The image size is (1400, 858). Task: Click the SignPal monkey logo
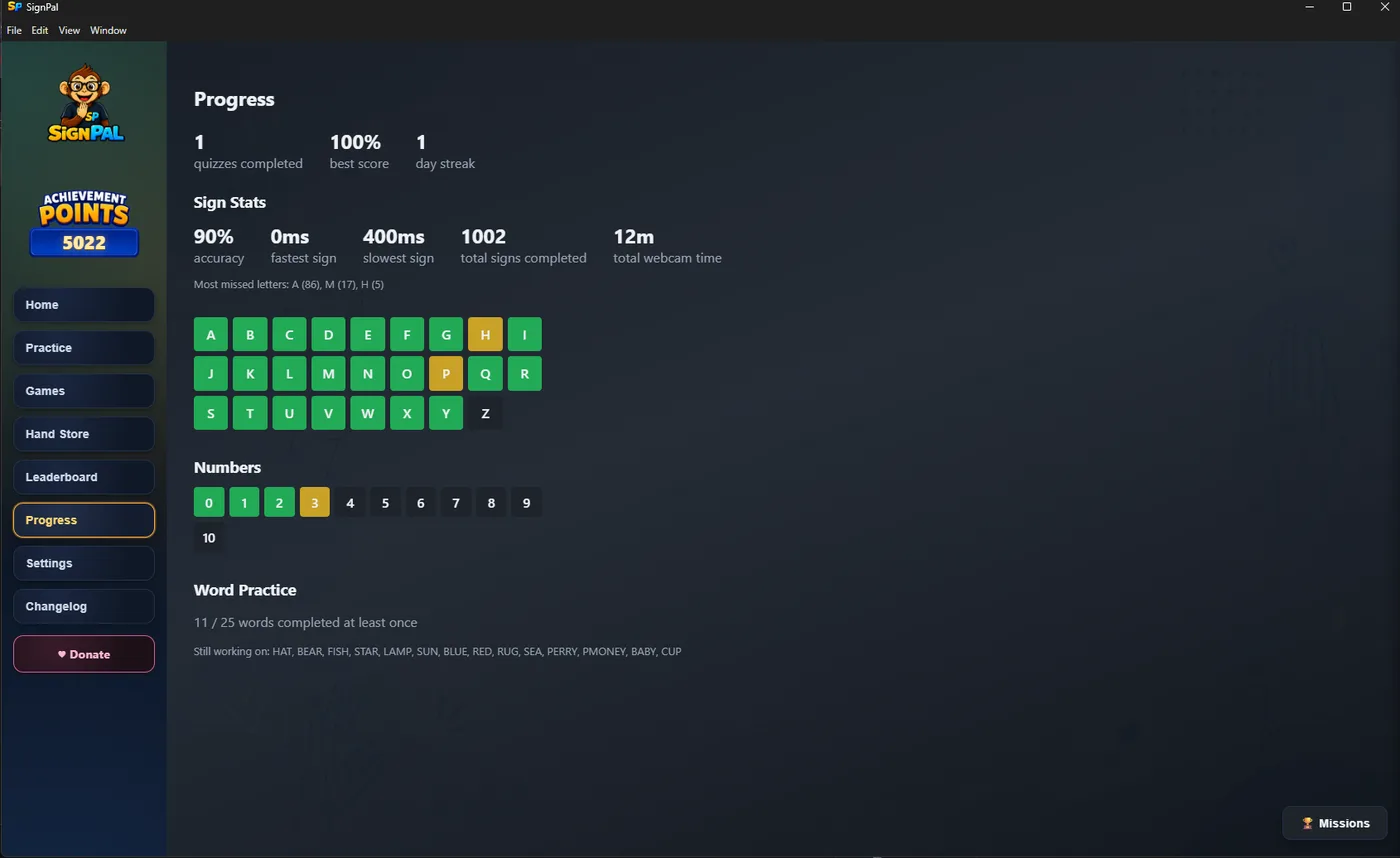[84, 104]
